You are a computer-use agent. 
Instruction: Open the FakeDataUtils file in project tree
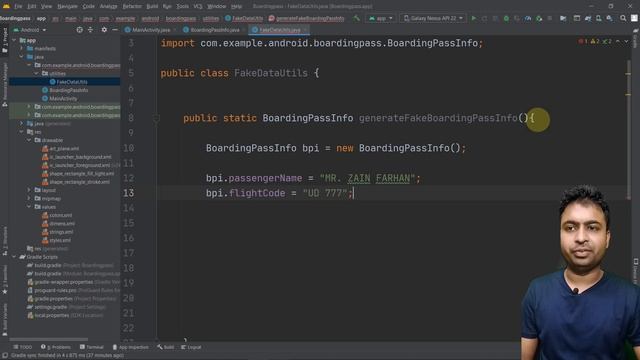[69, 82]
